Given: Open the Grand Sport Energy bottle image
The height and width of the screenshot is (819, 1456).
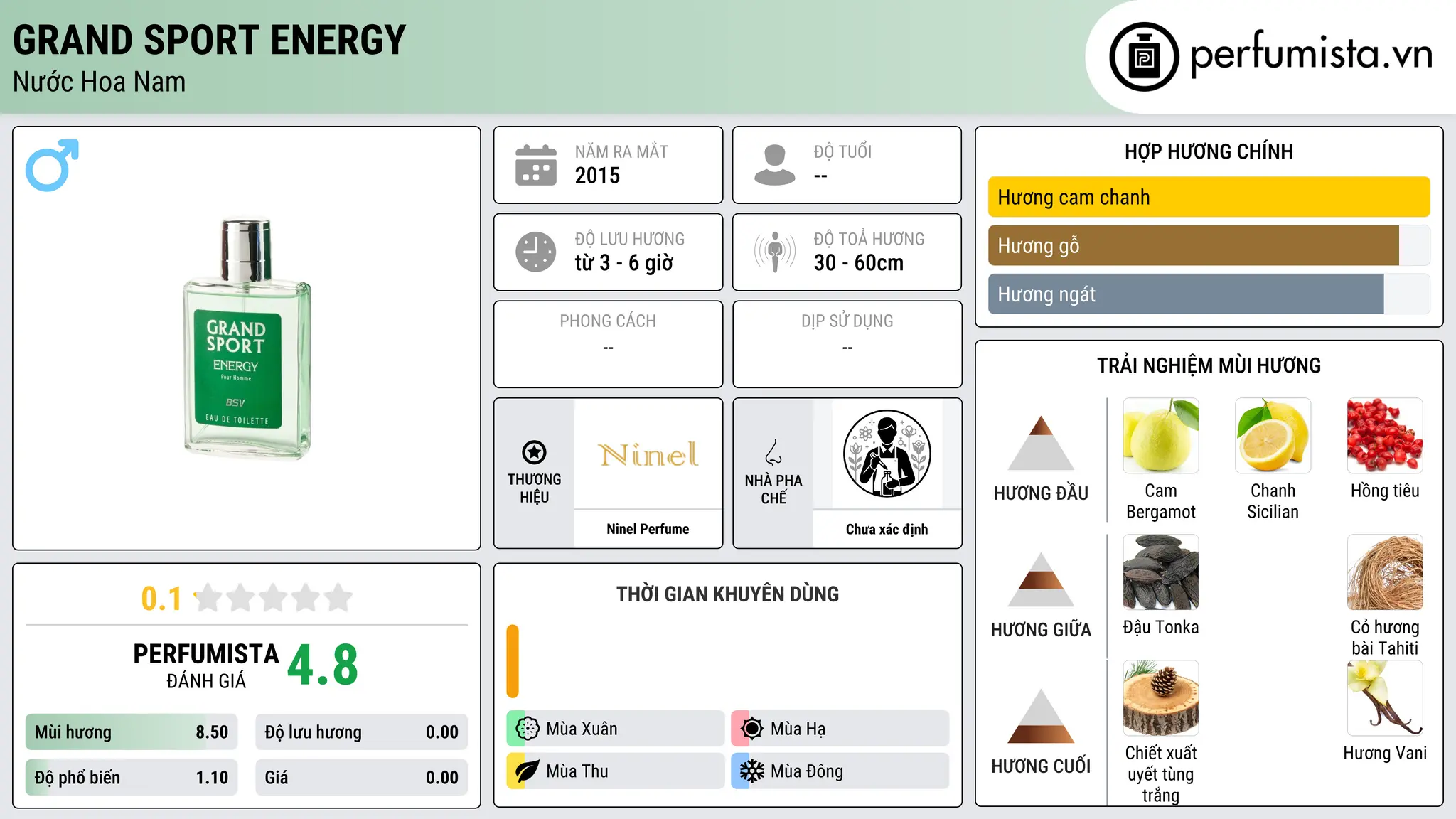Looking at the screenshot, I should click(x=247, y=338).
